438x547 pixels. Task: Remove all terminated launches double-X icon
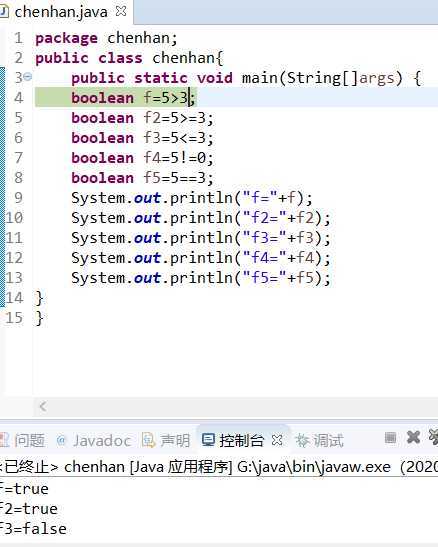[x=433, y=437]
